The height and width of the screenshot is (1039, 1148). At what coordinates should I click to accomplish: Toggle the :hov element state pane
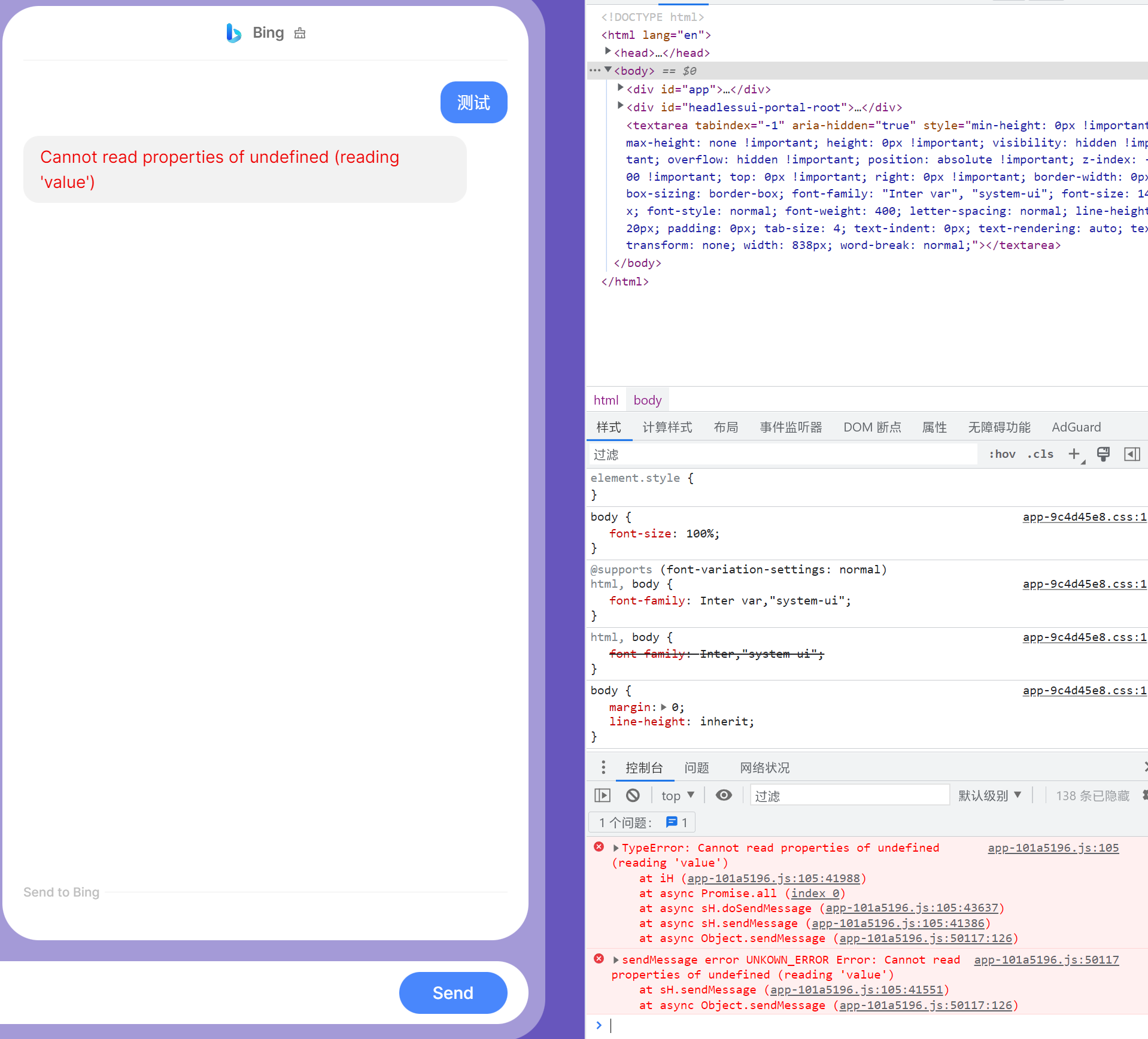1001,454
